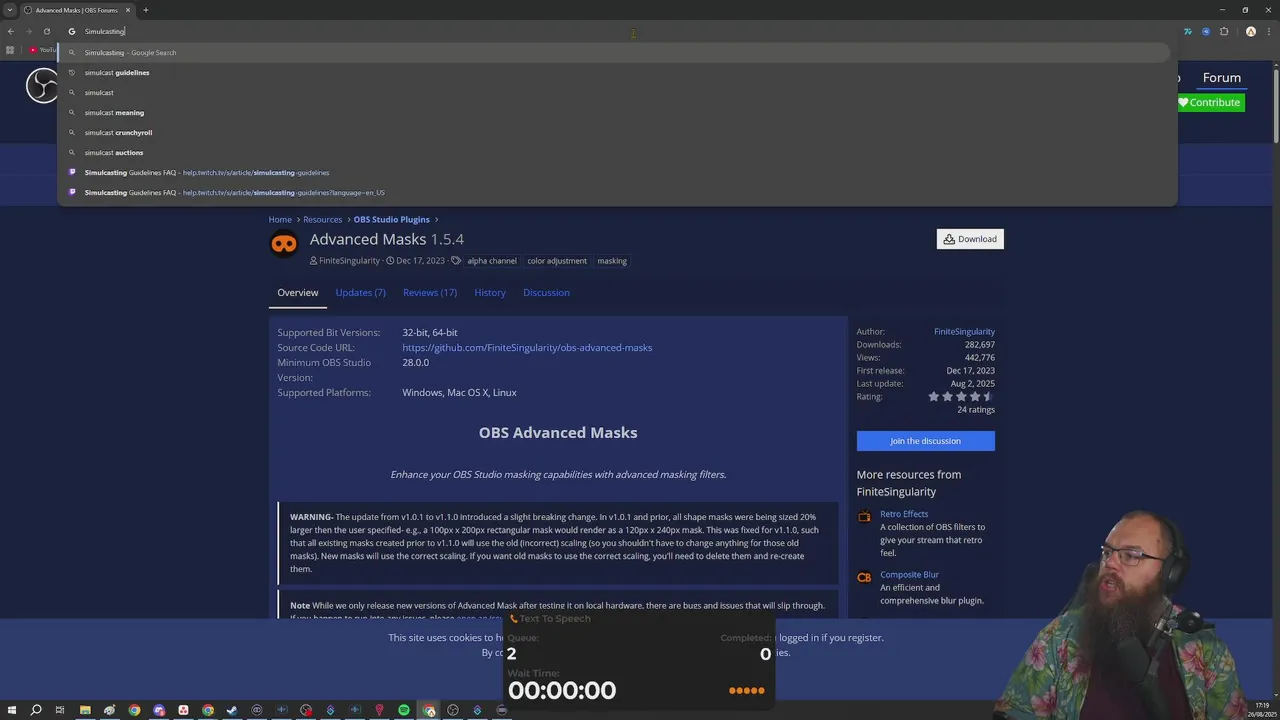Open Spotify from the taskbar
This screenshot has height=720, width=1280.
(404, 710)
